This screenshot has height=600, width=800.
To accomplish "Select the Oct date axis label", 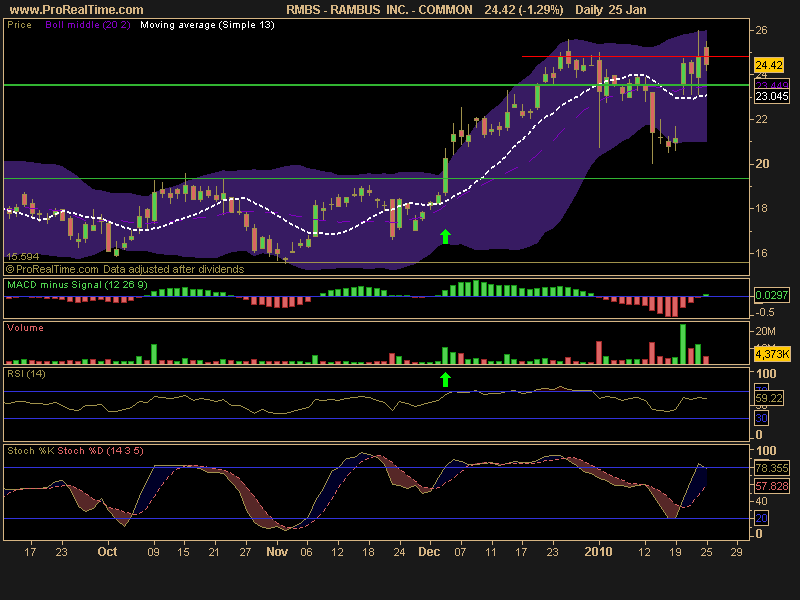I will pyautogui.click(x=107, y=552).
